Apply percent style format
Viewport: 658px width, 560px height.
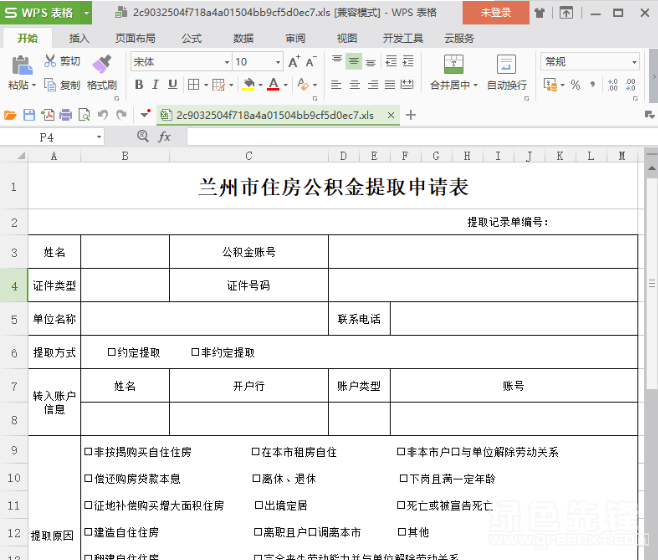point(575,85)
